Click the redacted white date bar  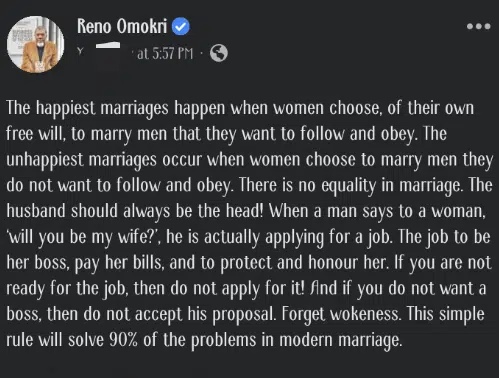(108, 45)
